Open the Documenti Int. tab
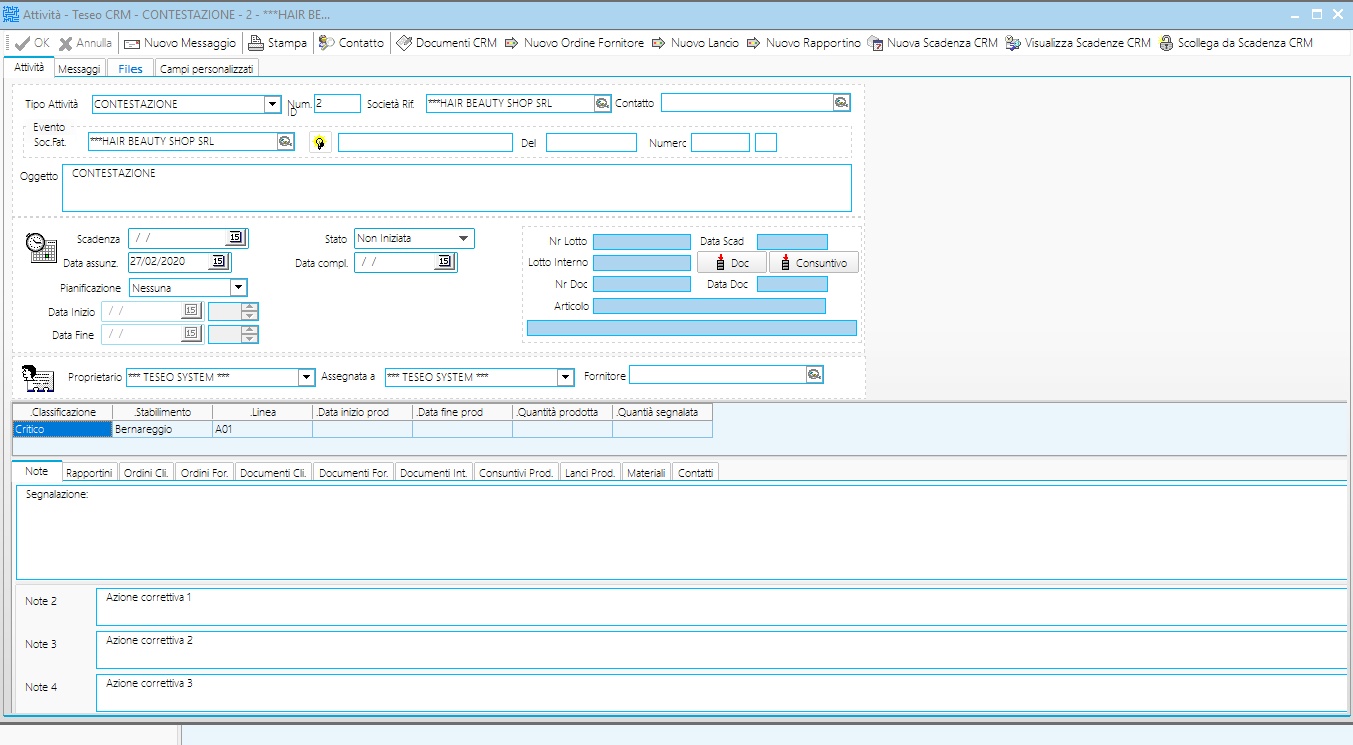 (x=434, y=472)
